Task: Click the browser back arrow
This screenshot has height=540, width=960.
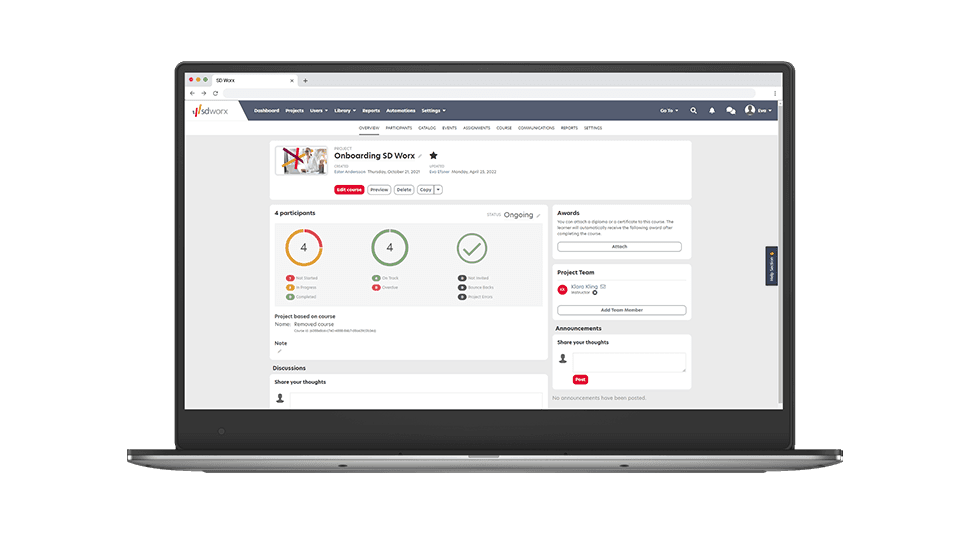Action: pyautogui.click(x=192, y=93)
